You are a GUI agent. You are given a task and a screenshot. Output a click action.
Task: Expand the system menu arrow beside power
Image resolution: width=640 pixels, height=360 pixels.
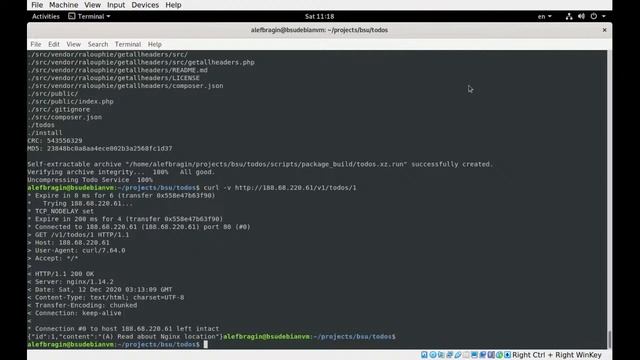[x=604, y=16]
